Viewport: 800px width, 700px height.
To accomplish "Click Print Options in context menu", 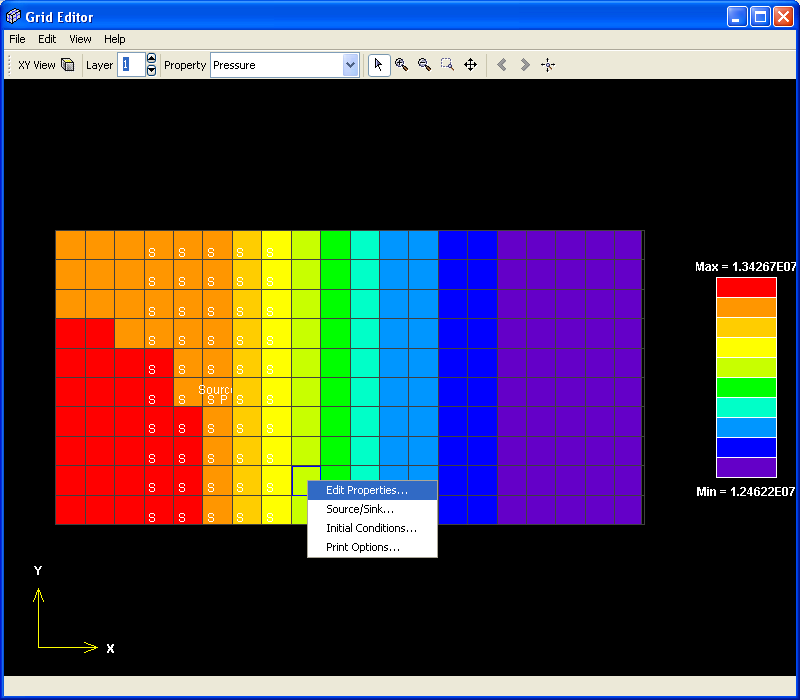I will (363, 547).
